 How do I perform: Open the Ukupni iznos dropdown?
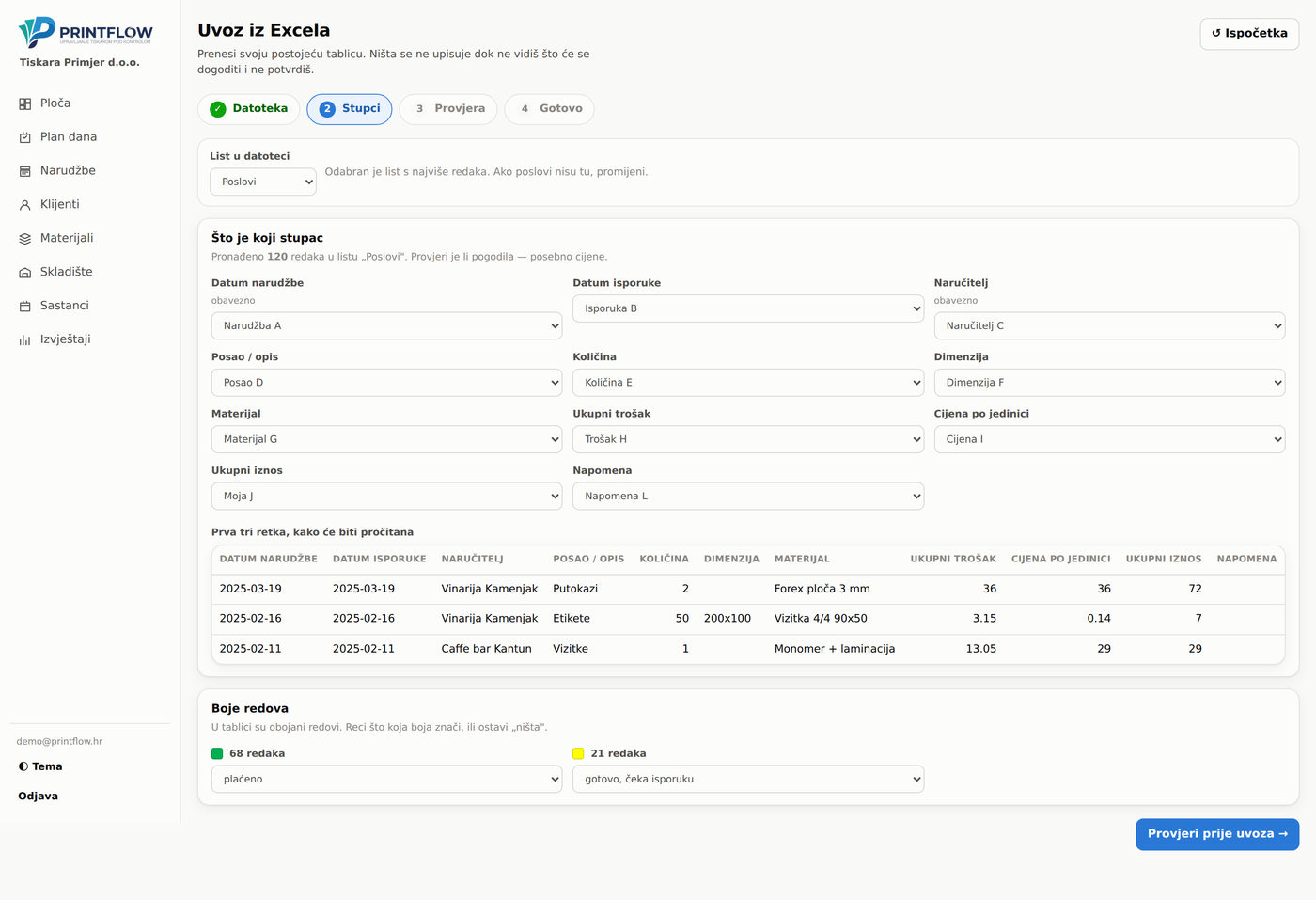pos(387,496)
